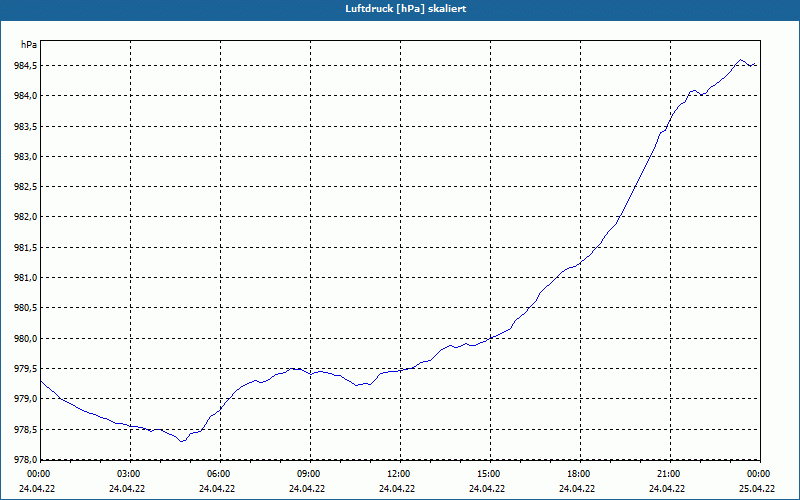Select the 984,5 y-axis value

pyautogui.click(x=25, y=66)
